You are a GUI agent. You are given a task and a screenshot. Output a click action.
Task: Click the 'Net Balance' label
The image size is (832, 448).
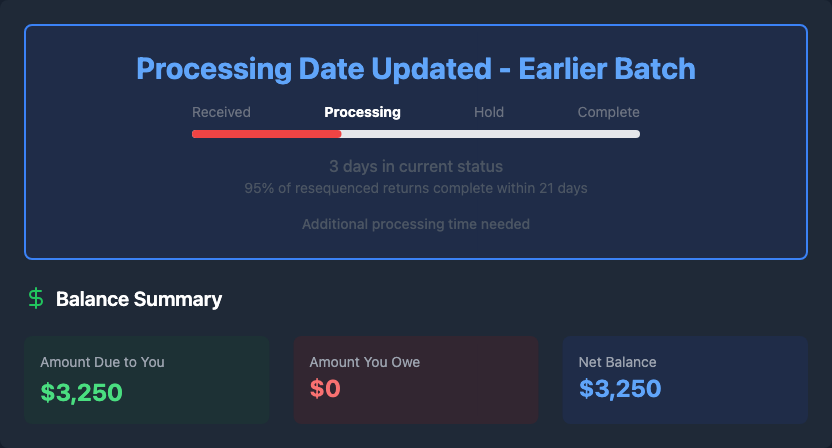coord(617,362)
